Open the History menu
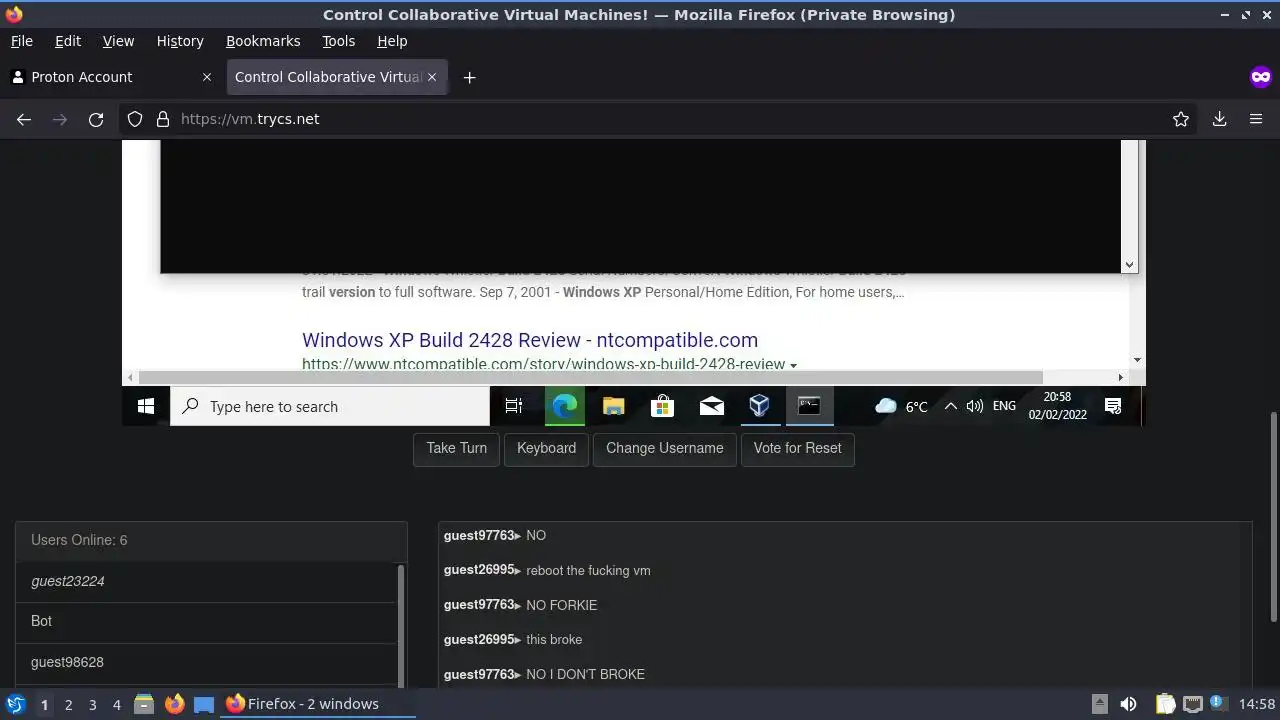Screen dimensions: 1280x720 pos(180,41)
